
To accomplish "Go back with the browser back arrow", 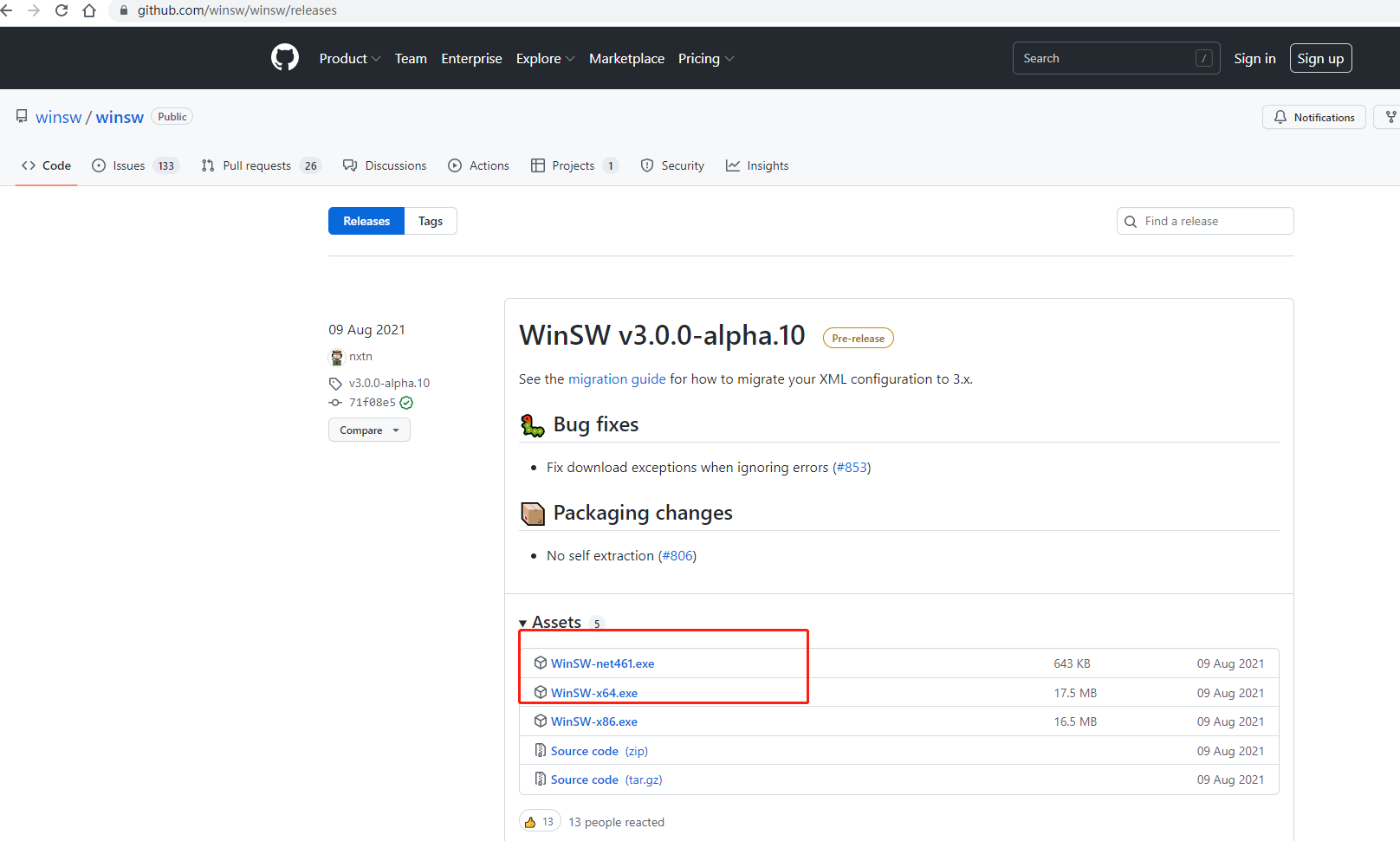I will [x=7, y=10].
